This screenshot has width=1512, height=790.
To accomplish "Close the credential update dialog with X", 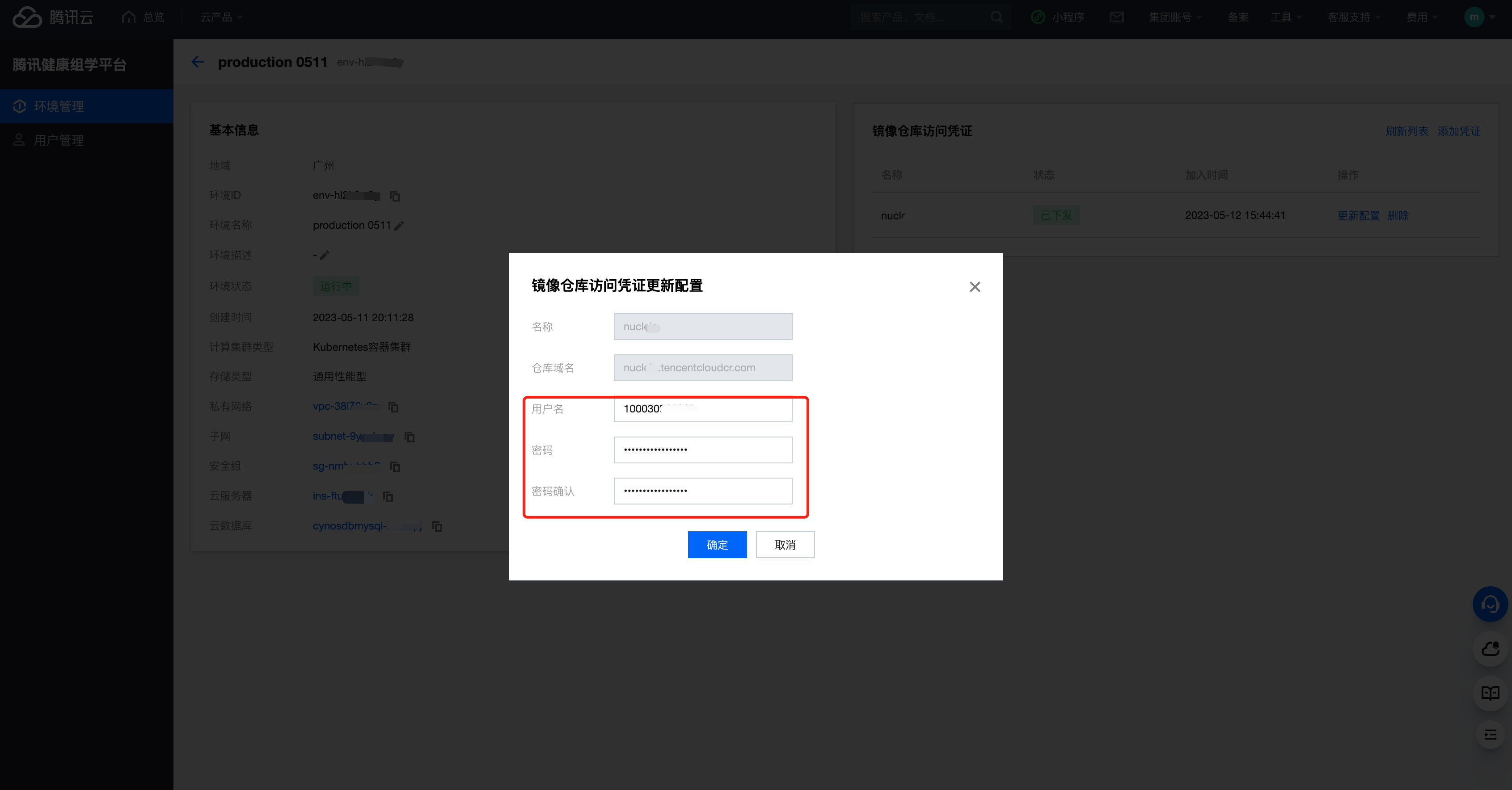I will 974,287.
